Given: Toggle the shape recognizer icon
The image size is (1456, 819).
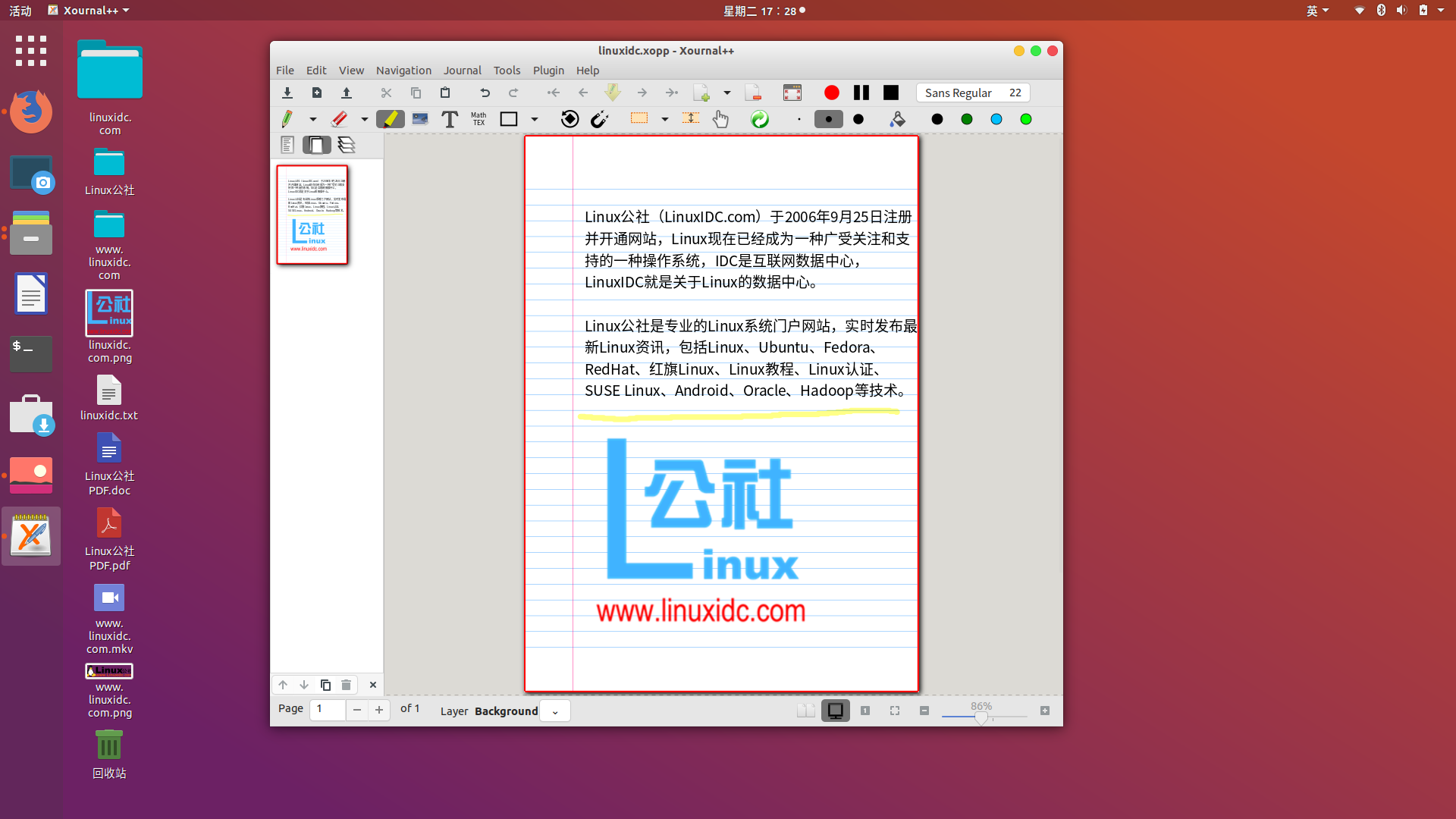Looking at the screenshot, I should tap(570, 119).
